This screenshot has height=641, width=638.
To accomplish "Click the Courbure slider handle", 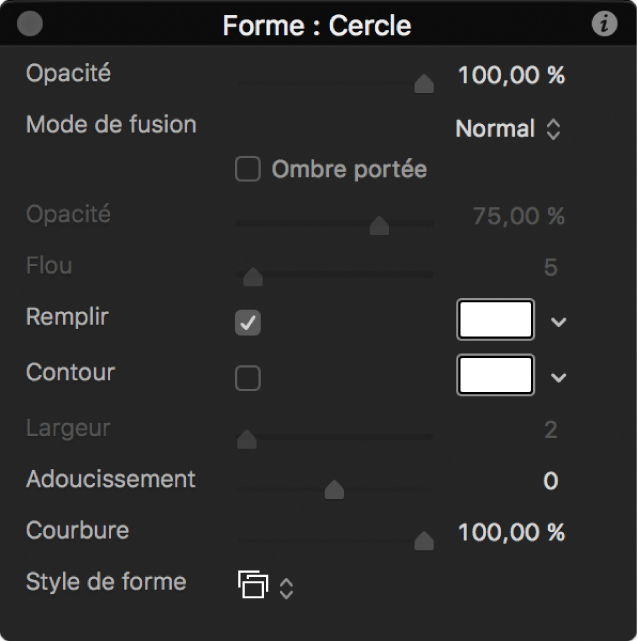I will click(x=424, y=541).
